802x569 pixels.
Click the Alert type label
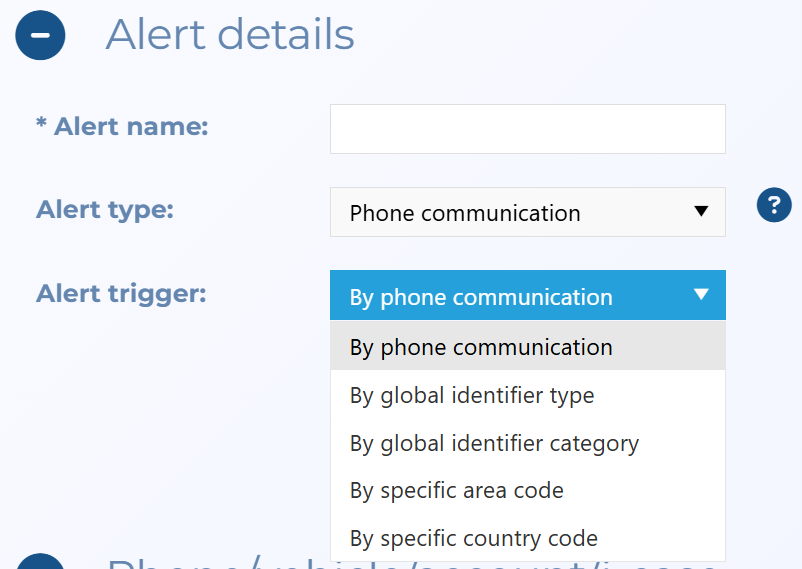click(x=105, y=210)
